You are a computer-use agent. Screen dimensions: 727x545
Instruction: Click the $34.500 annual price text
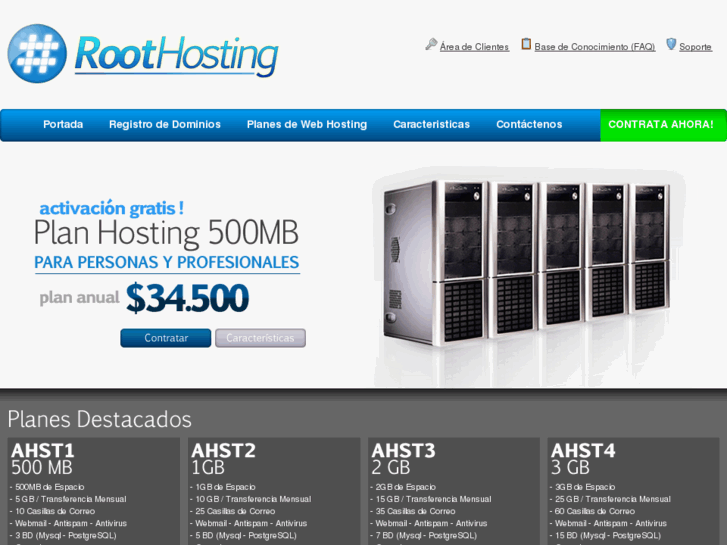[x=187, y=298]
